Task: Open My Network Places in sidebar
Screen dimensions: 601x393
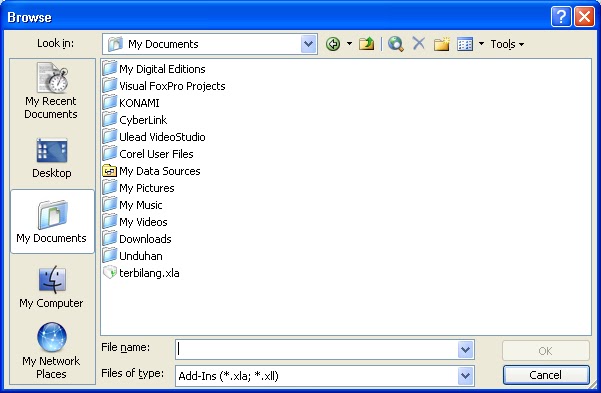Action: coord(51,350)
